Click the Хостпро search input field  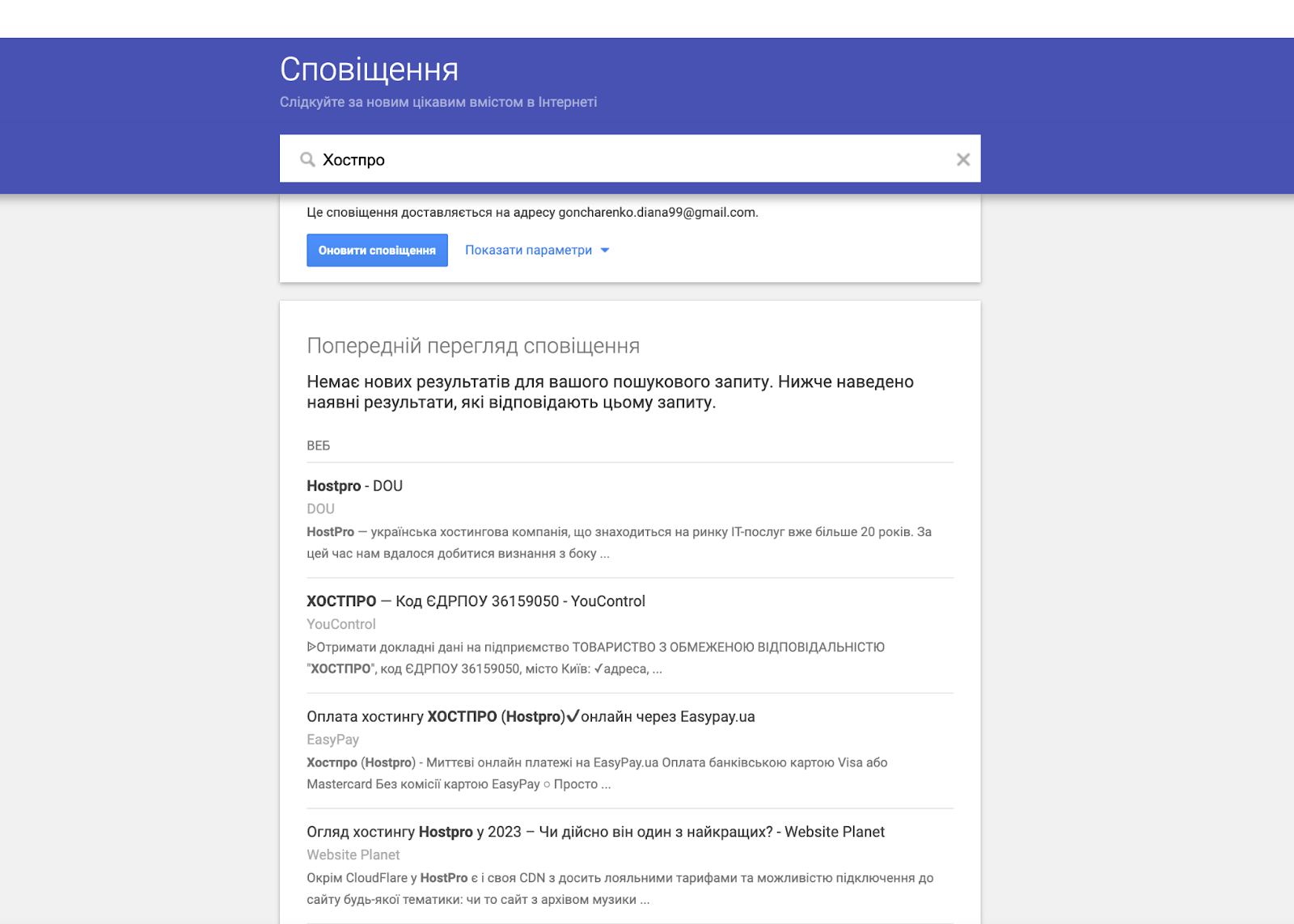[x=630, y=159]
